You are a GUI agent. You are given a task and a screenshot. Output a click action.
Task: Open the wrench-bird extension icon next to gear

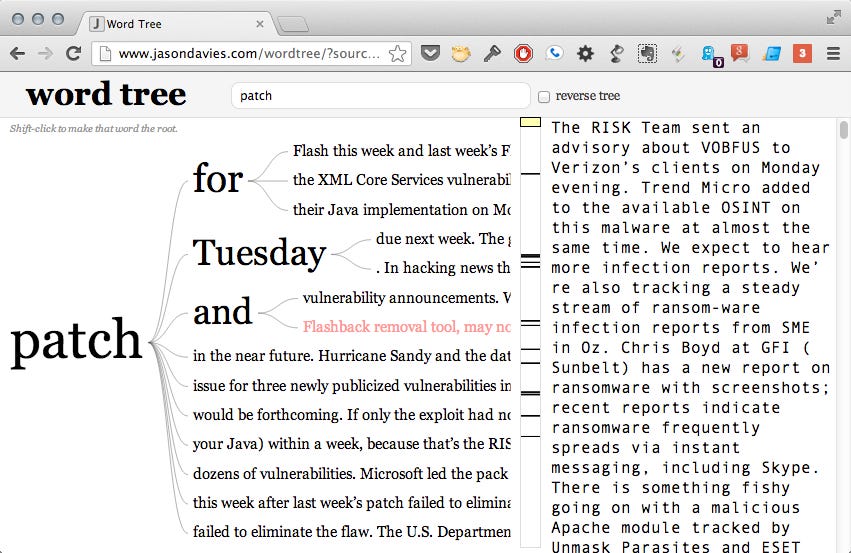(616, 53)
